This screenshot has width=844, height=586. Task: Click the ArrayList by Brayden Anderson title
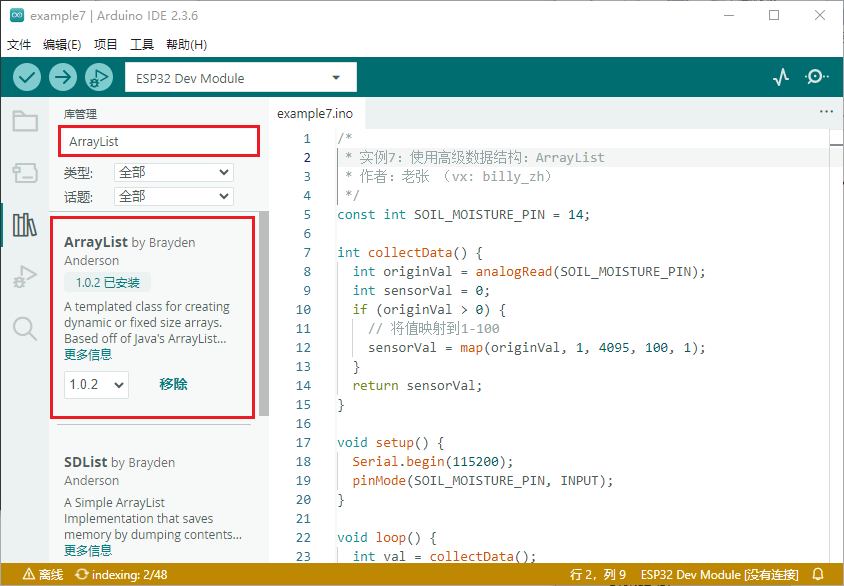[130, 251]
